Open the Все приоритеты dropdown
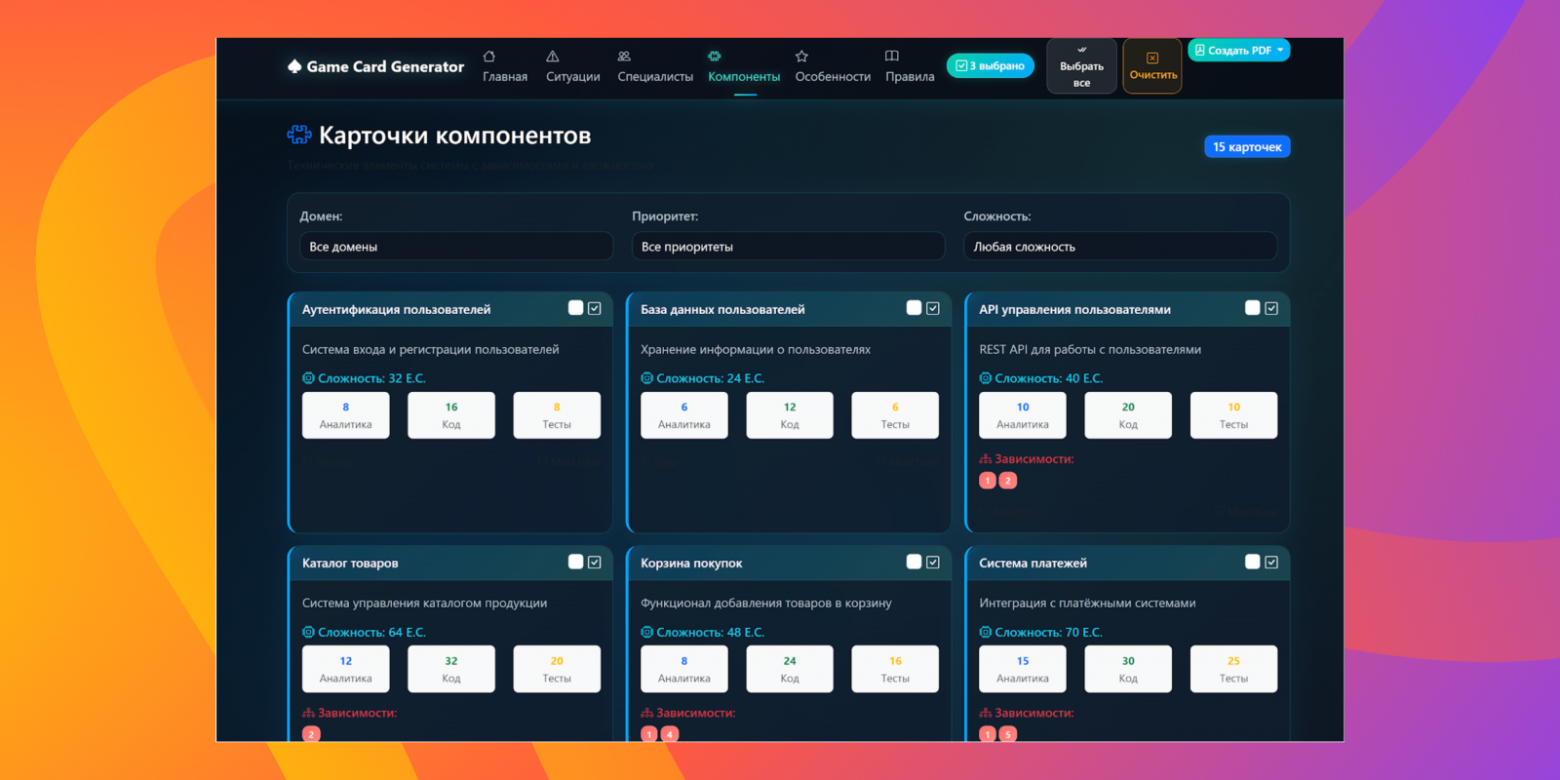This screenshot has height=780, width=1560. point(788,246)
